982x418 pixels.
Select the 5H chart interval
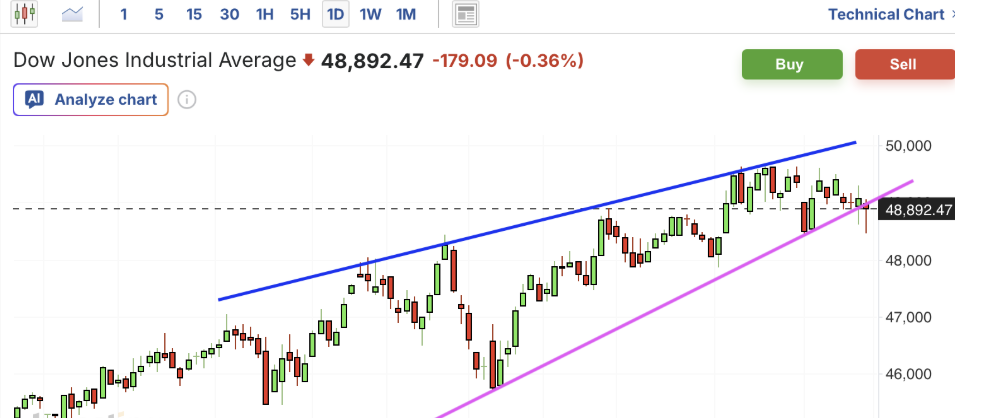[x=299, y=14]
